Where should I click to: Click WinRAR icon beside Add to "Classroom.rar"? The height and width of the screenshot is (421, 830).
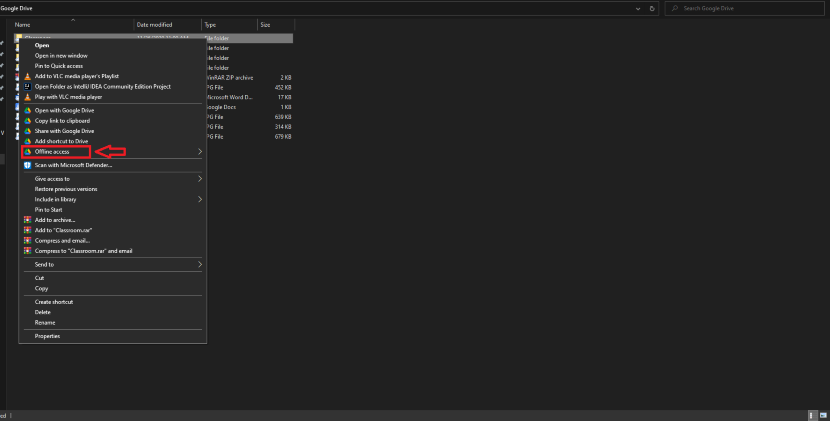28,230
